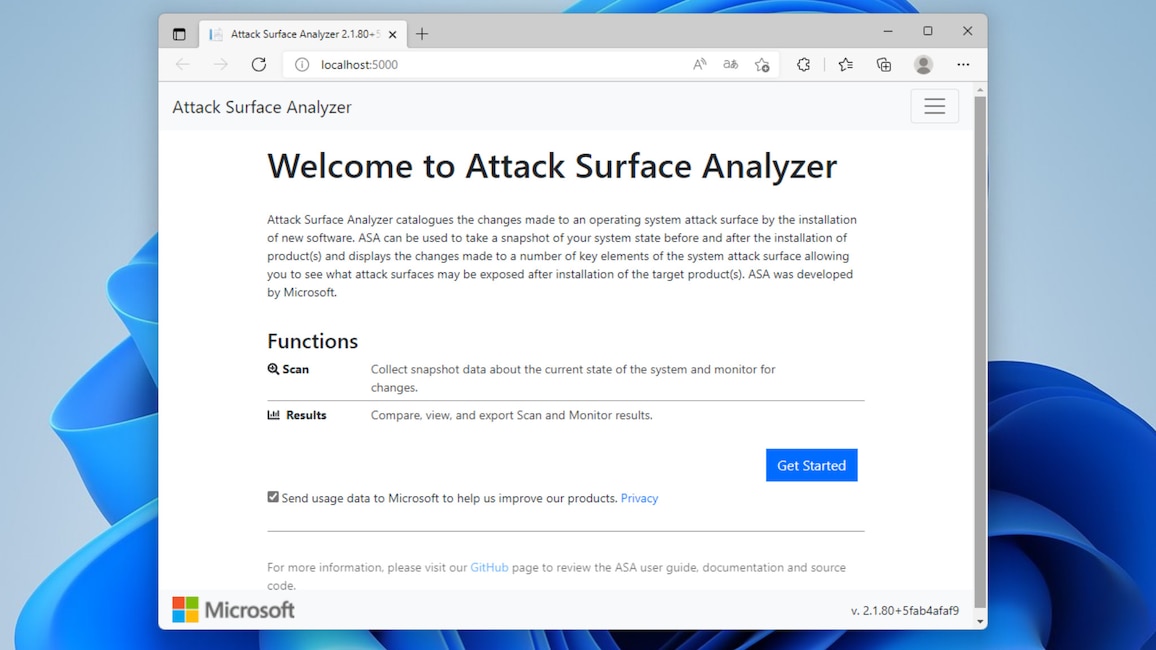Uncheck Send usage data to Microsoft
Viewport: 1156px width, 650px height.
tap(273, 497)
